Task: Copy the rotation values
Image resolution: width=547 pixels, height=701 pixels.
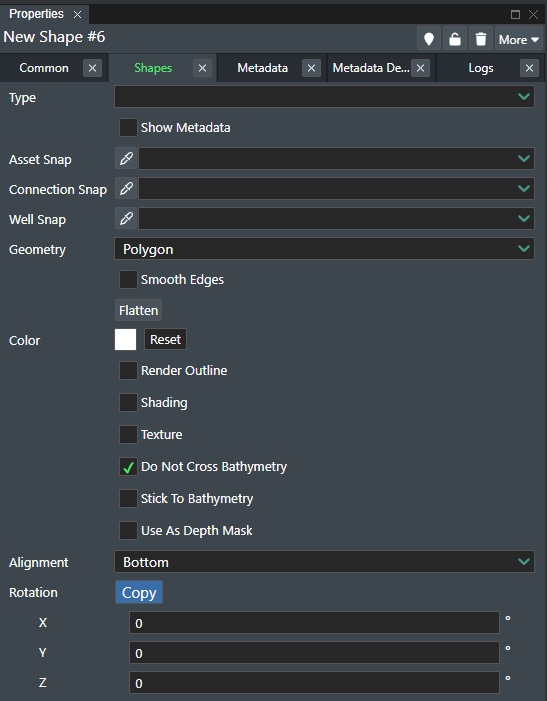Action: 139,592
